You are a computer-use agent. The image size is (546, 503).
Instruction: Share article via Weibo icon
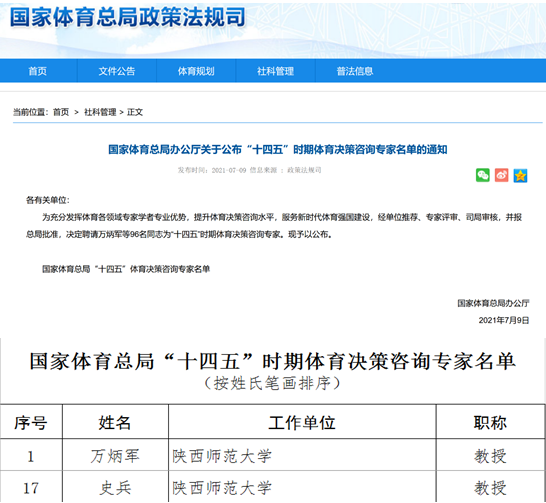click(501, 175)
